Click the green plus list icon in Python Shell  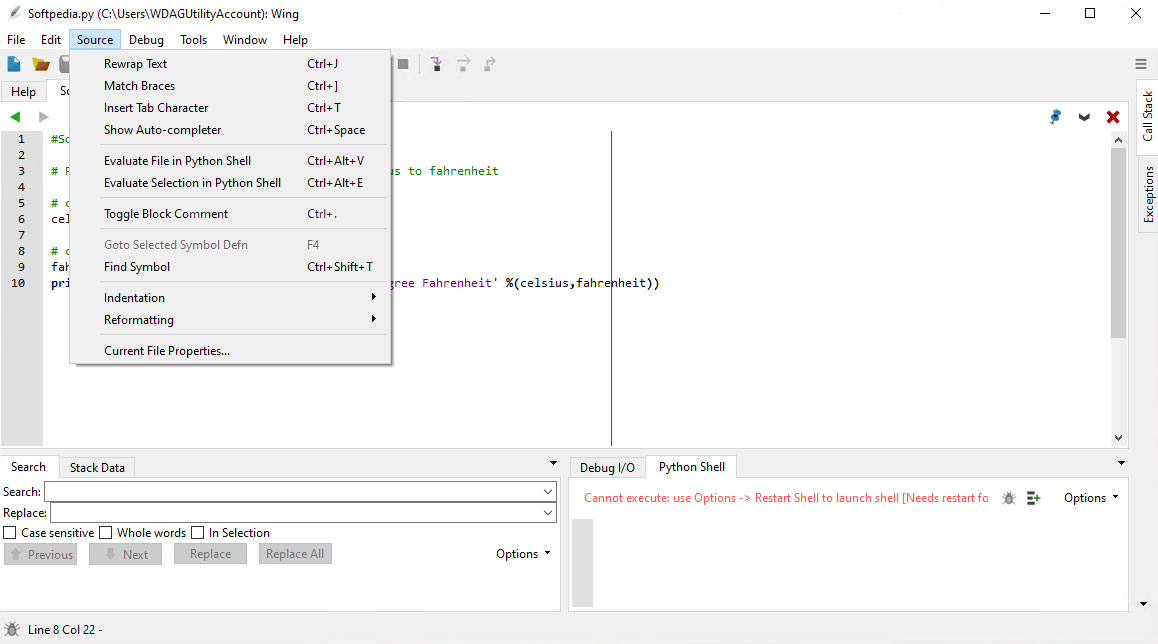click(x=1034, y=499)
